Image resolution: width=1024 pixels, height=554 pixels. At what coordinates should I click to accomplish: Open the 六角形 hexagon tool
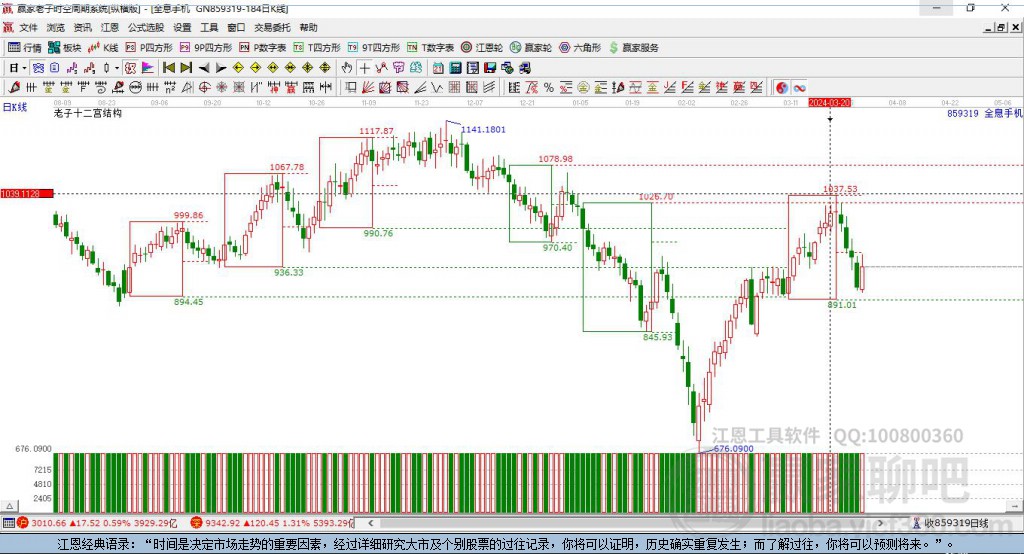coord(579,48)
